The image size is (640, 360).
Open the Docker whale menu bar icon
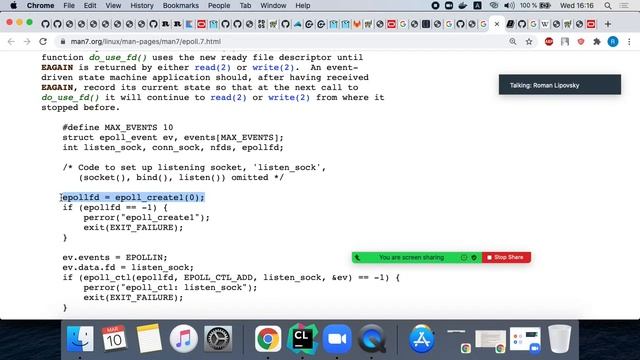click(x=463, y=6)
